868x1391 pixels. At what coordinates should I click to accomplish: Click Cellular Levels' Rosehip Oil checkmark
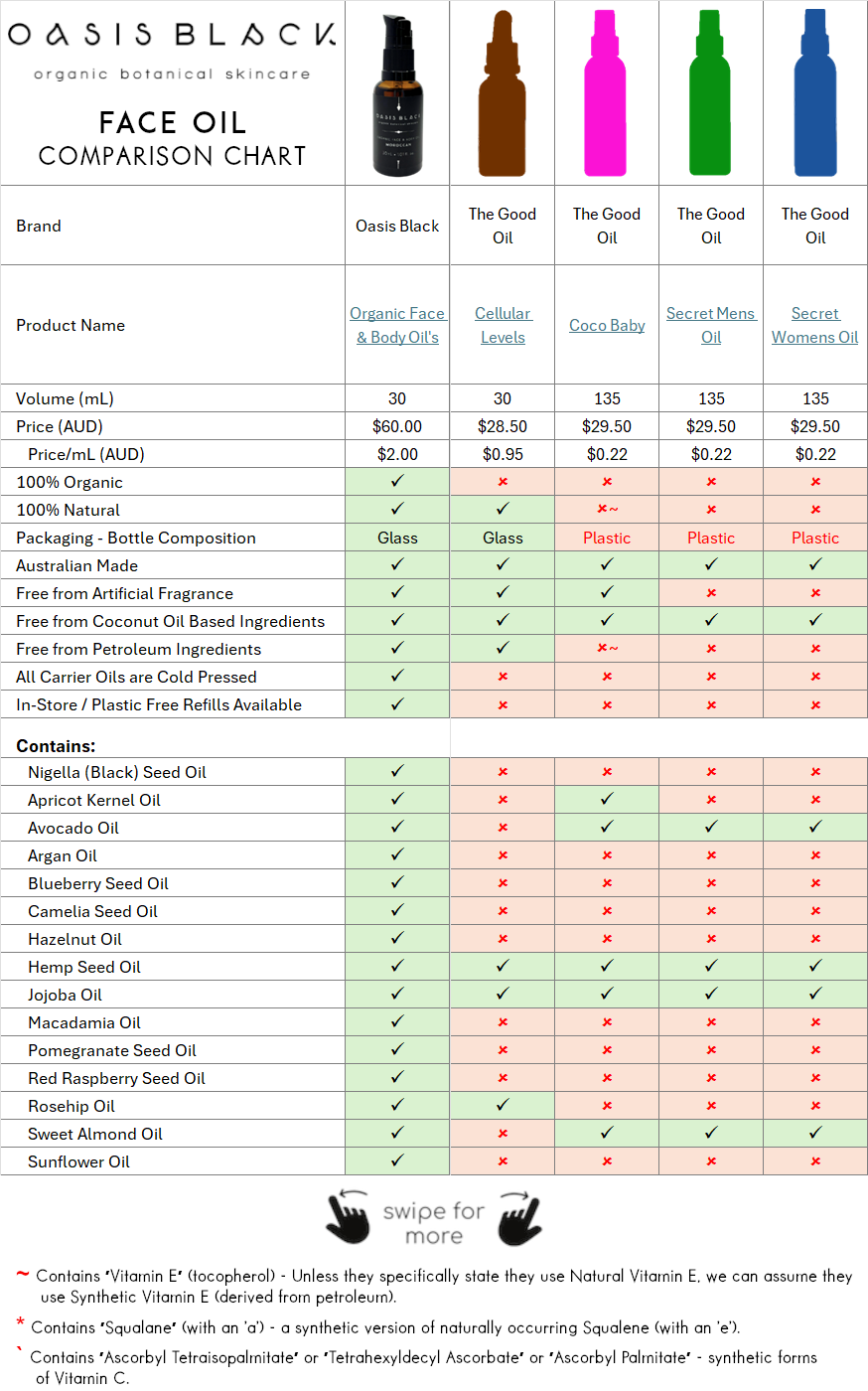pos(503,1105)
